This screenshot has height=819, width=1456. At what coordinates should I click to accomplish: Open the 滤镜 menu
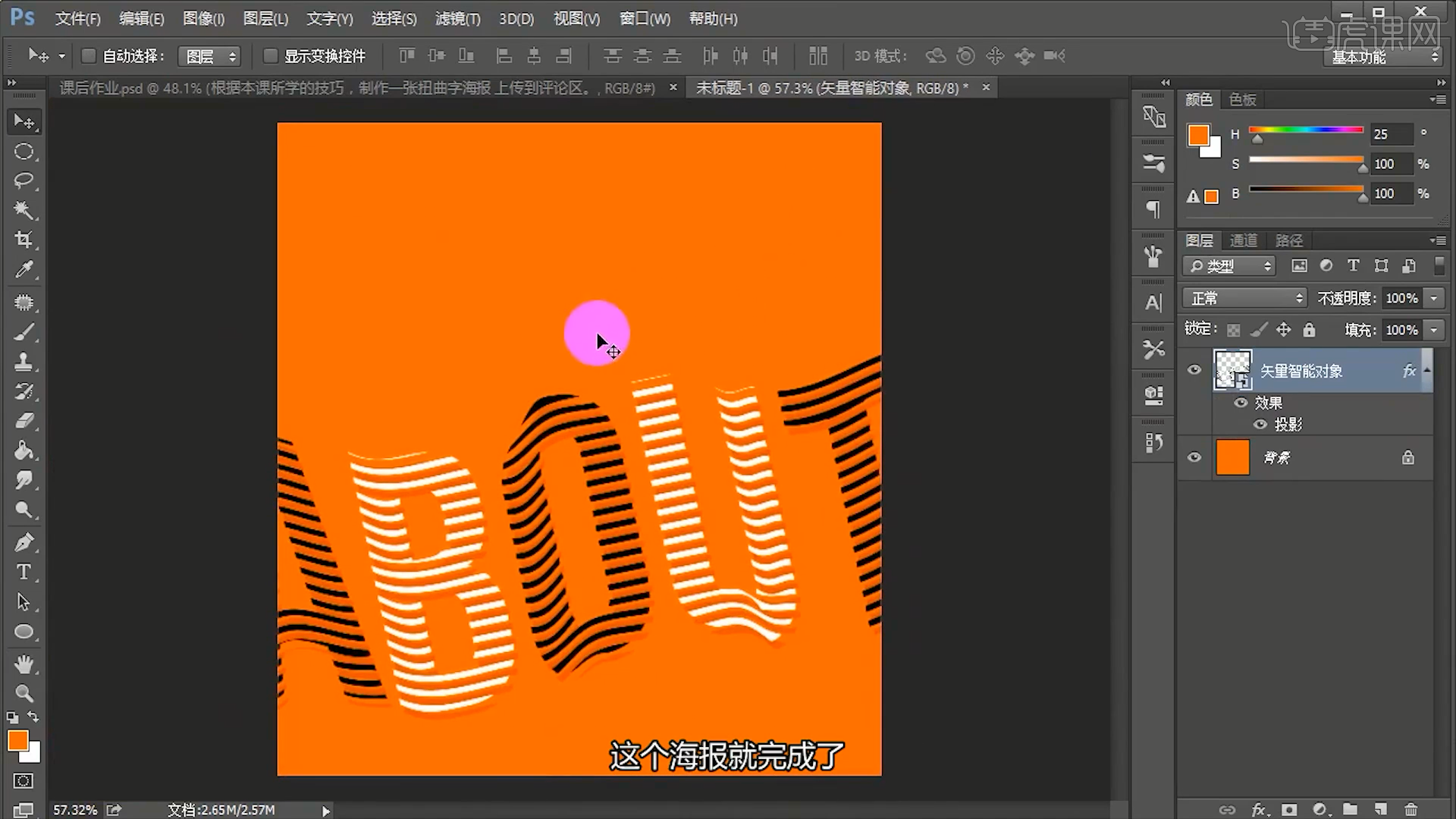[x=457, y=19]
